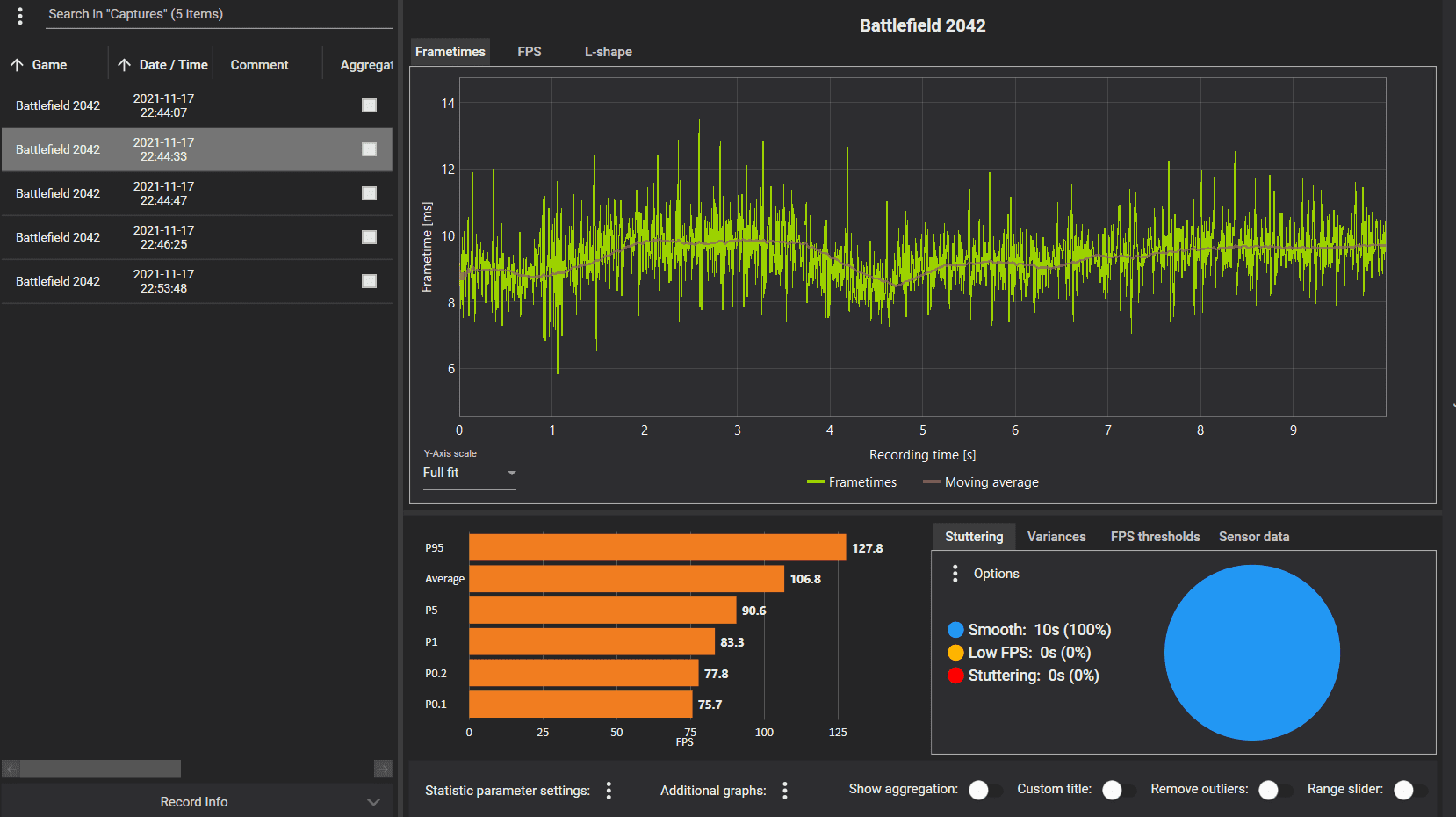
Task: Check the box for the 22:53:48 capture
Action: (x=369, y=281)
